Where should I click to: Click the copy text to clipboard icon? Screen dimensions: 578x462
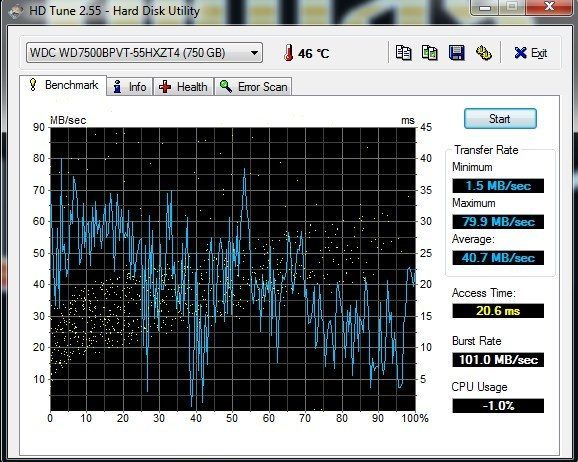point(403,53)
